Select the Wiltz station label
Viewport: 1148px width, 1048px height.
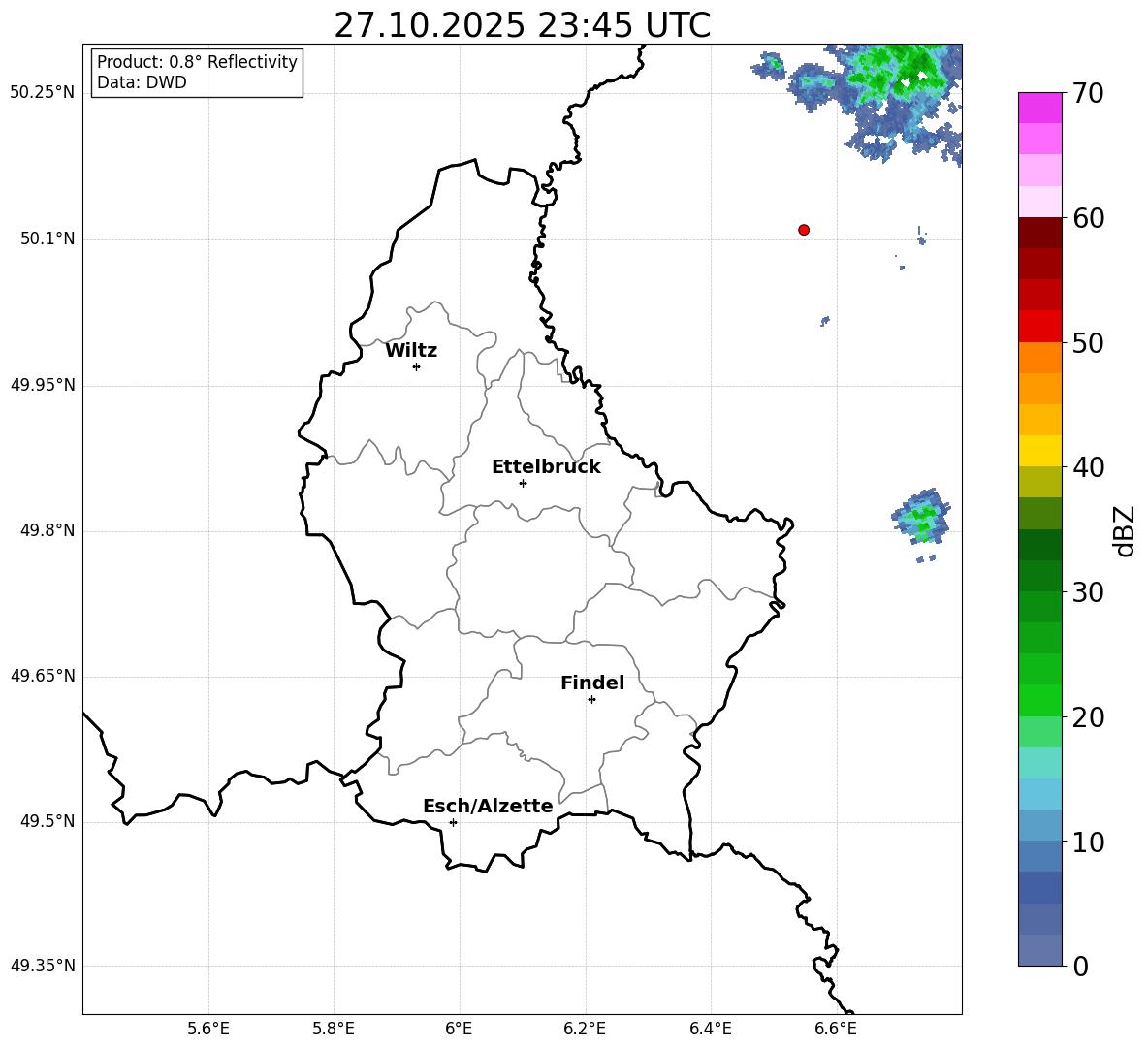click(x=411, y=351)
